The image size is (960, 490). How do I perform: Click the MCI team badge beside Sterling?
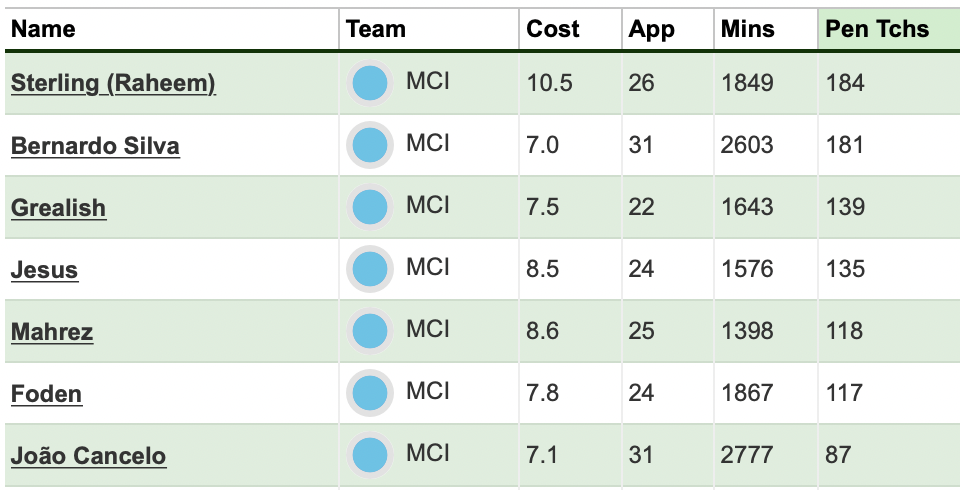pos(370,83)
